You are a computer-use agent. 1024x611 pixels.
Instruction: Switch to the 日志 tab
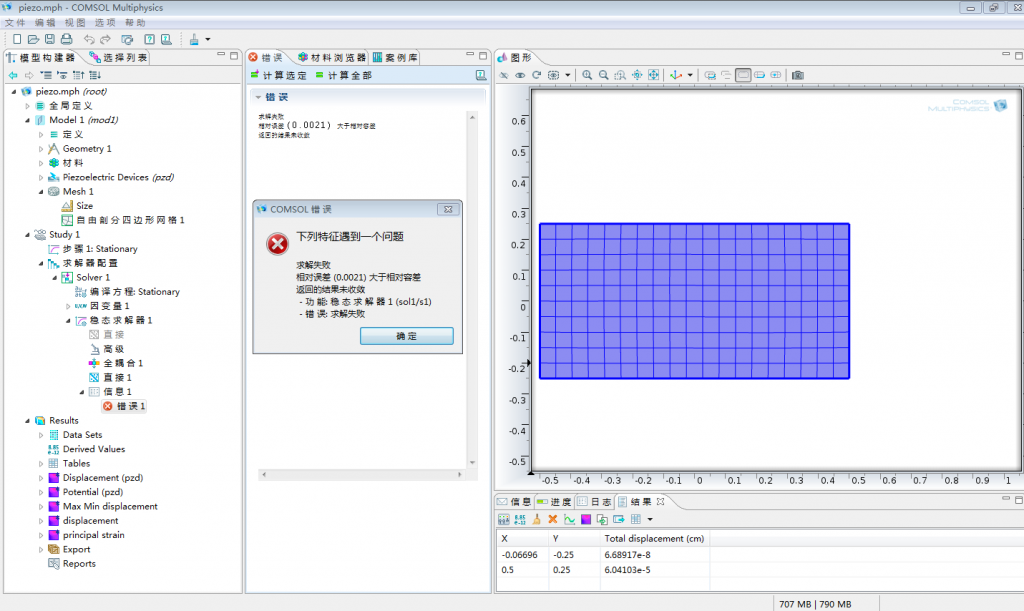click(x=595, y=501)
